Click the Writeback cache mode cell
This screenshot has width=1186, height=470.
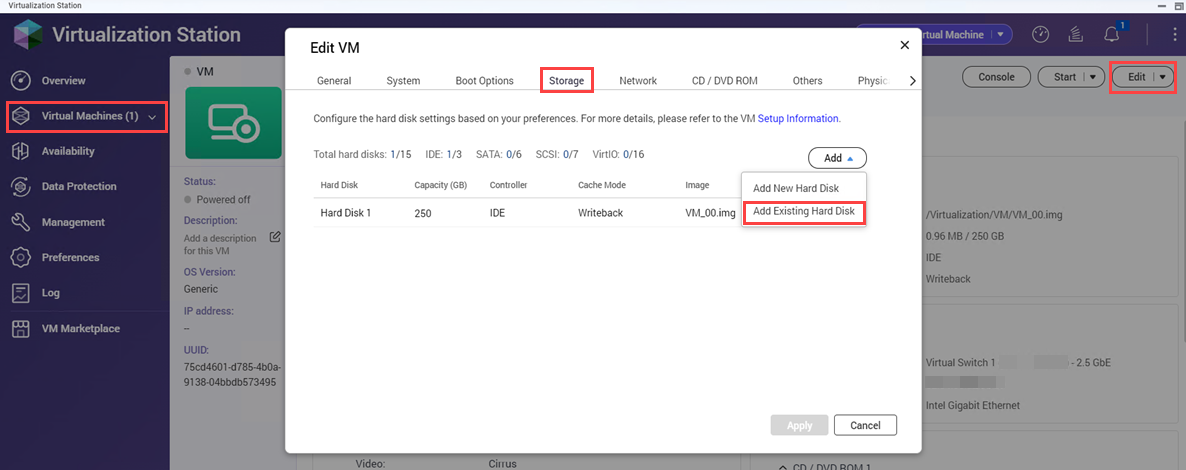600,213
